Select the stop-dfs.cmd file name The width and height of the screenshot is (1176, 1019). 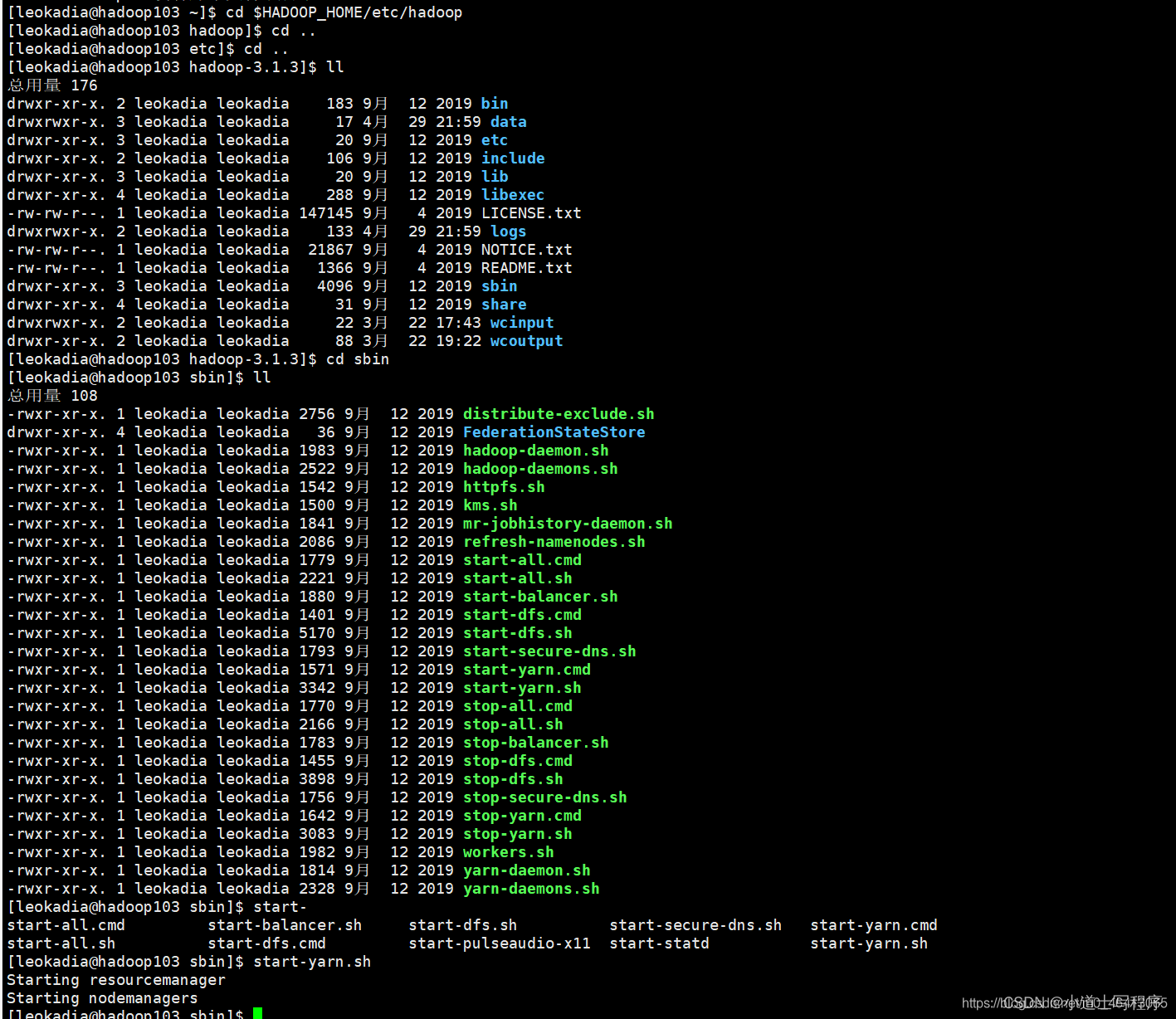point(518,761)
